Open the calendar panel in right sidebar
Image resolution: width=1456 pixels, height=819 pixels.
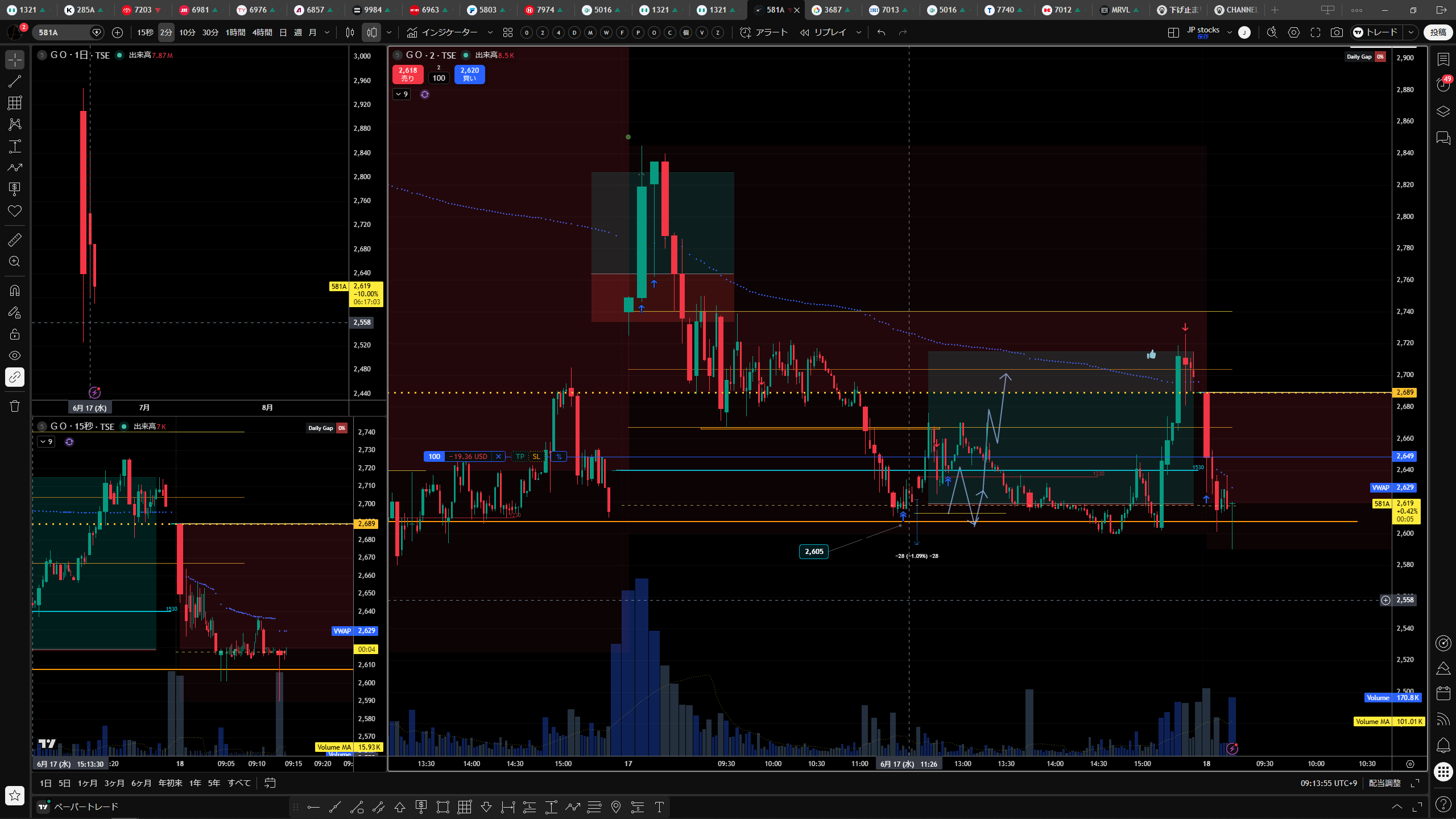(x=1443, y=693)
